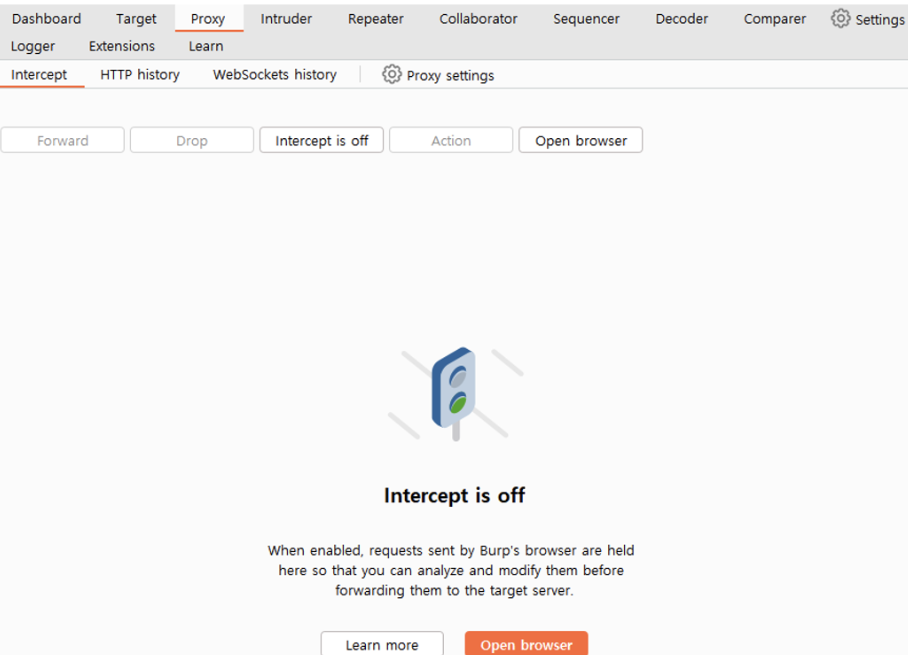Open the Learn tab
This screenshot has height=655, width=908.
click(x=206, y=46)
